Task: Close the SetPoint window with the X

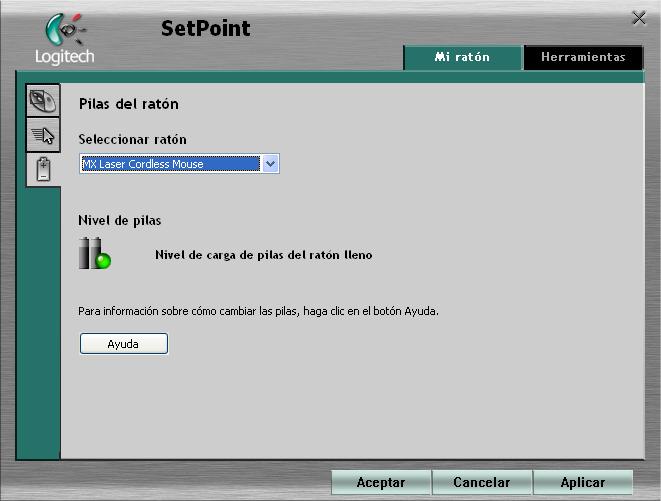Action: (x=639, y=18)
